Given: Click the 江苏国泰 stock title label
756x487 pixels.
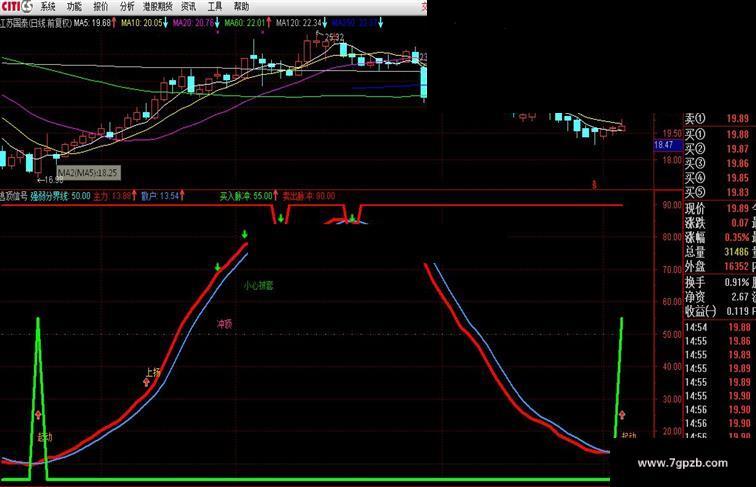Looking at the screenshot, I should [x=36, y=23].
